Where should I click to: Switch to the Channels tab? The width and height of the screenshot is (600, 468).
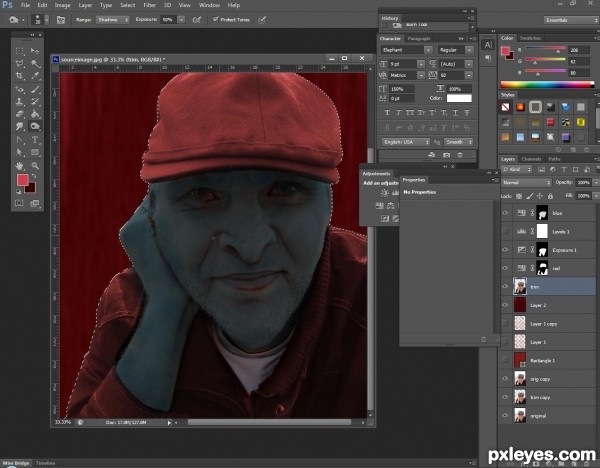pyautogui.click(x=531, y=159)
